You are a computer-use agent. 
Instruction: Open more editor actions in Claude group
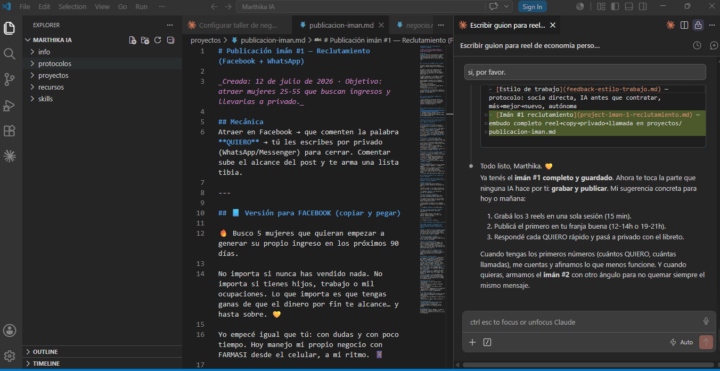pos(712,25)
